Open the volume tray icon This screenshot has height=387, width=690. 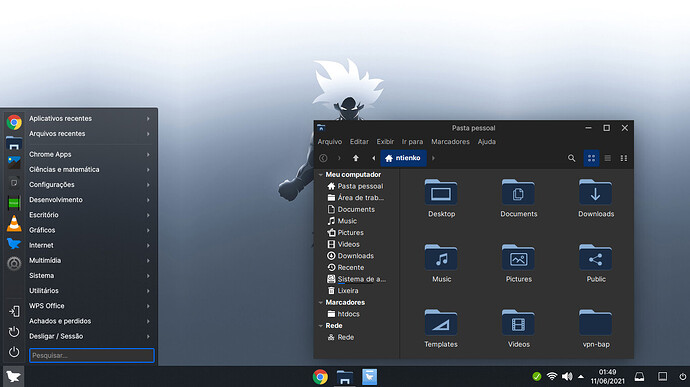pyautogui.click(x=567, y=376)
